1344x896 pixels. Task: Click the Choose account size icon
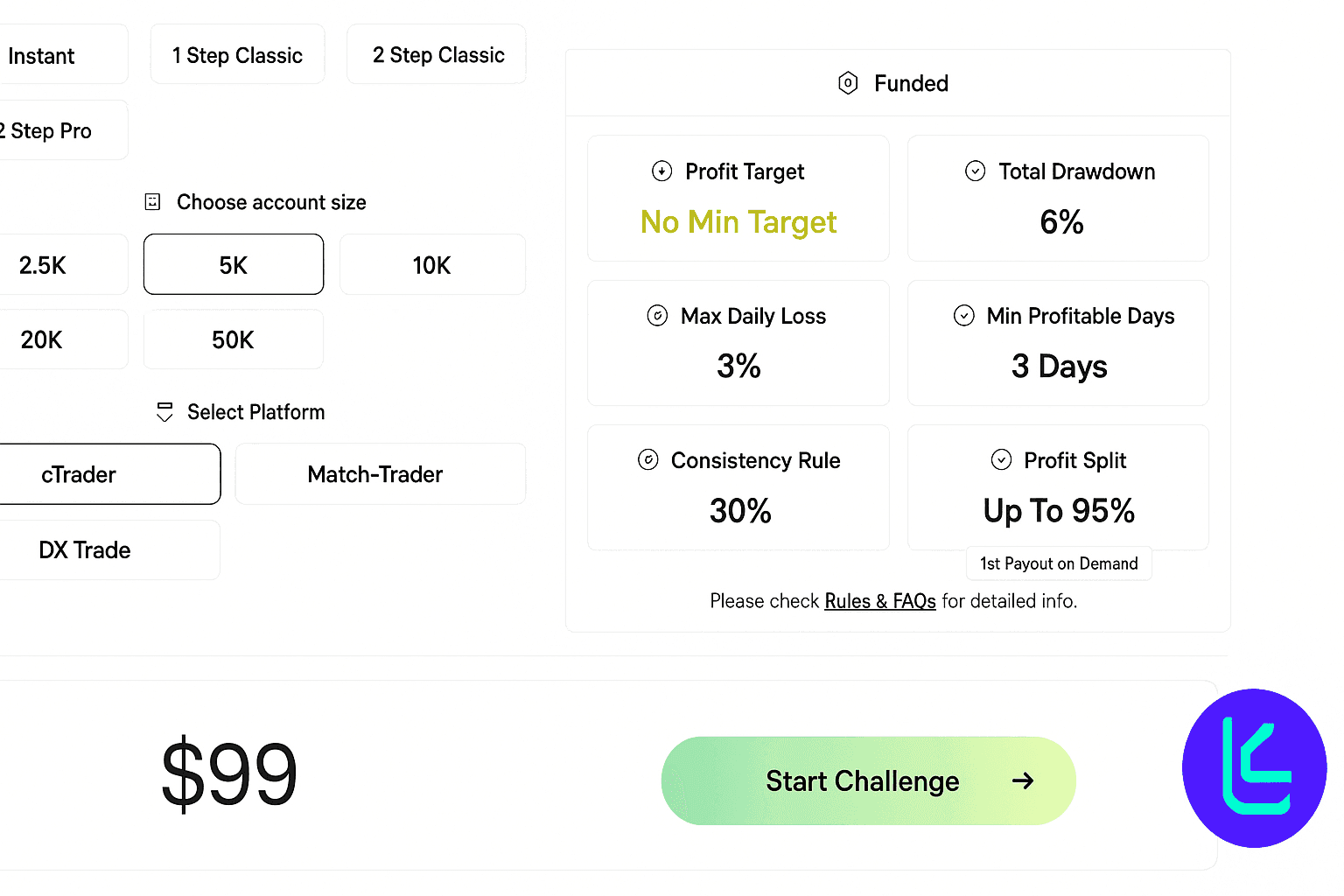pos(152,202)
